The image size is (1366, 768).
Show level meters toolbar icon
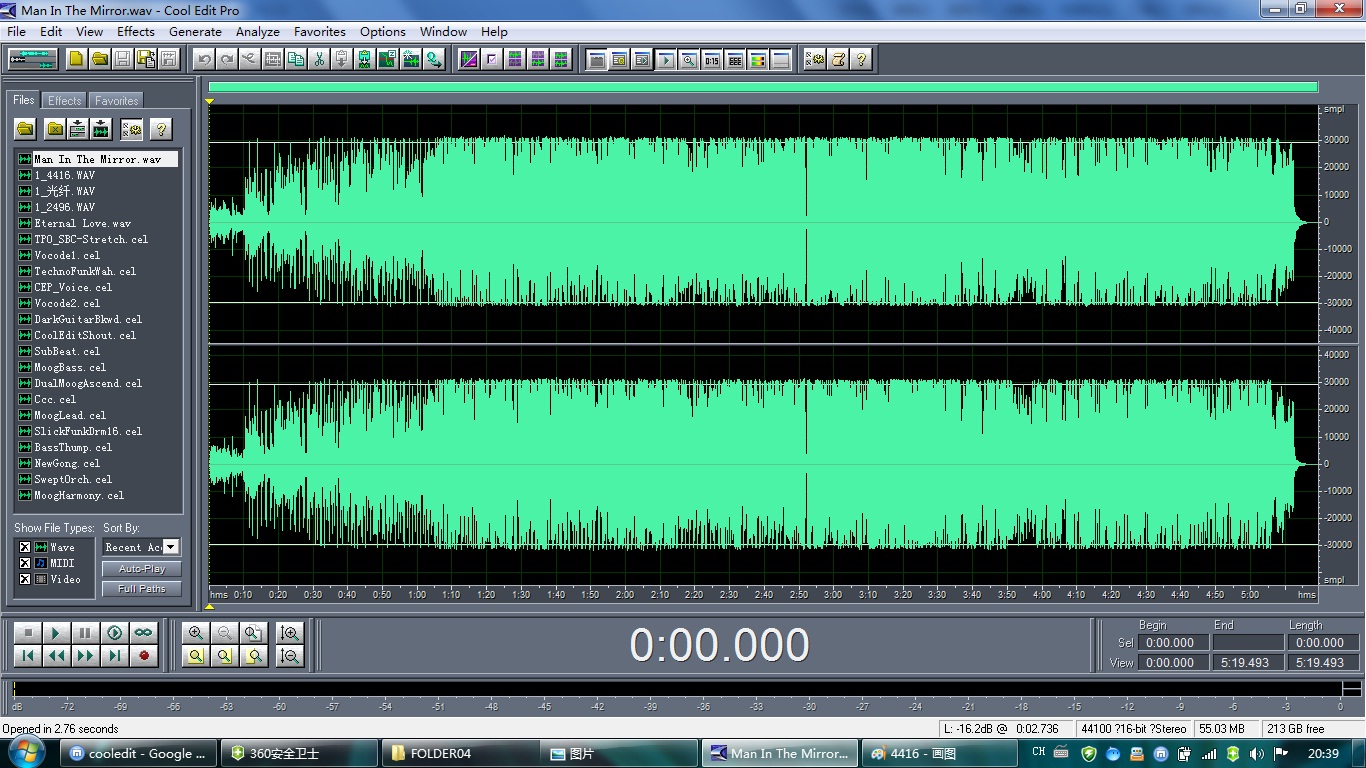pyautogui.click(x=758, y=59)
